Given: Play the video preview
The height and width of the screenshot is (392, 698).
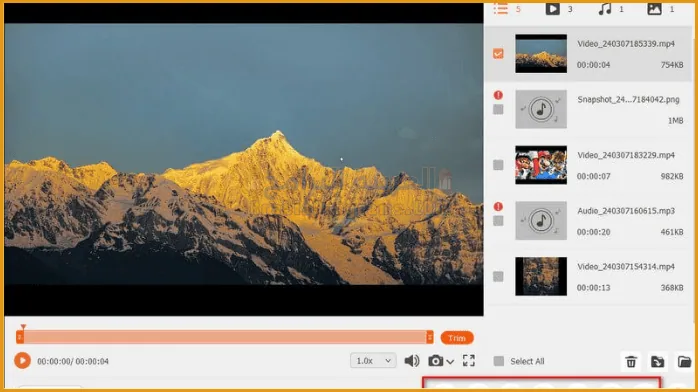Looking at the screenshot, I should point(22,360).
